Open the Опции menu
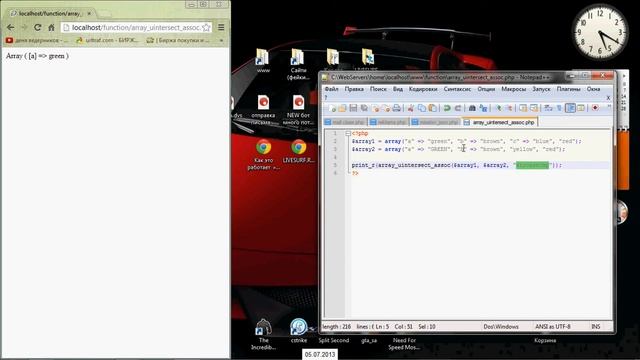The image size is (640, 360). [486, 89]
